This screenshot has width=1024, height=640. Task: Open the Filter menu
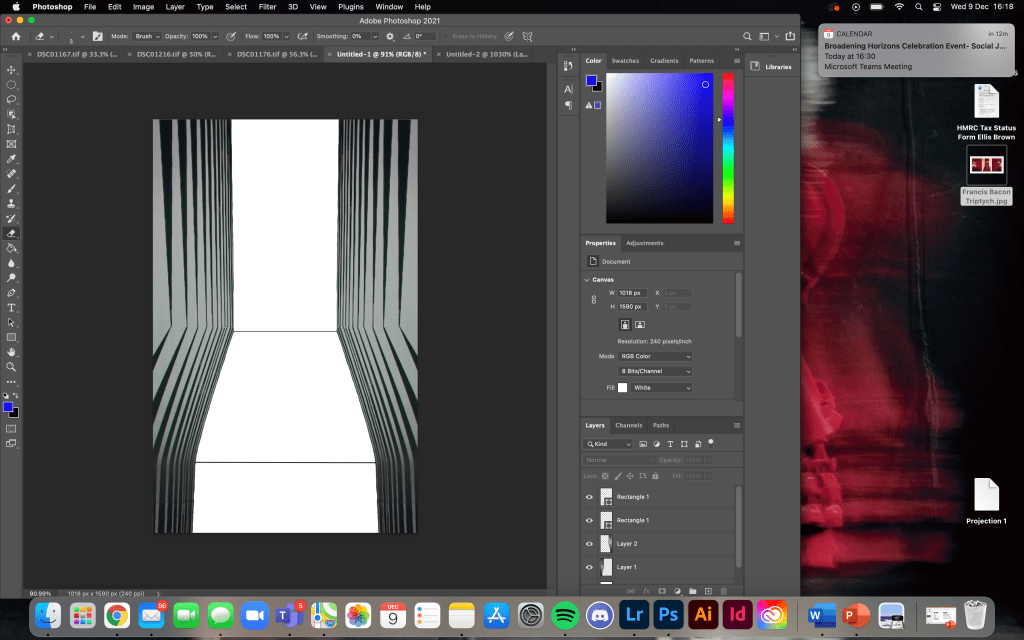click(267, 7)
